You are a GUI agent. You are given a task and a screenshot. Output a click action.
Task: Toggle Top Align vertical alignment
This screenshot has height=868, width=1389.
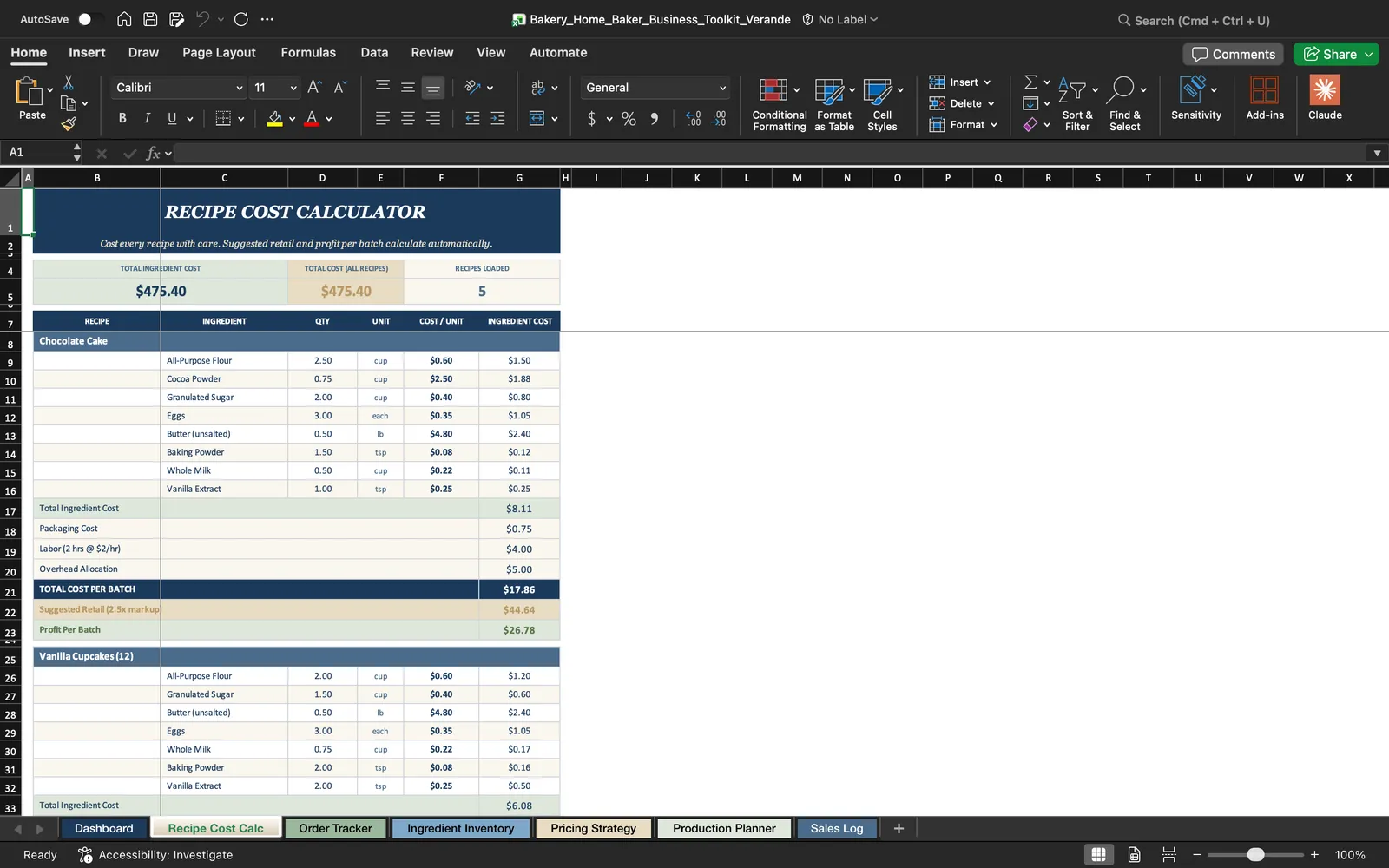click(383, 87)
